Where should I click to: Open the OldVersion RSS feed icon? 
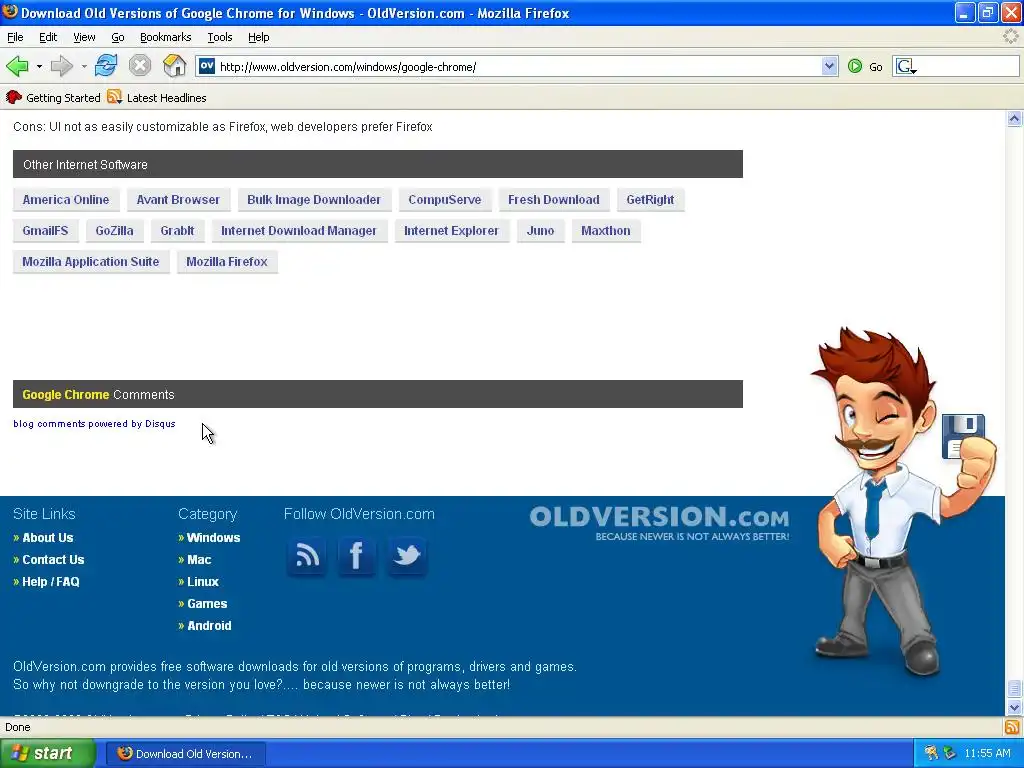307,556
